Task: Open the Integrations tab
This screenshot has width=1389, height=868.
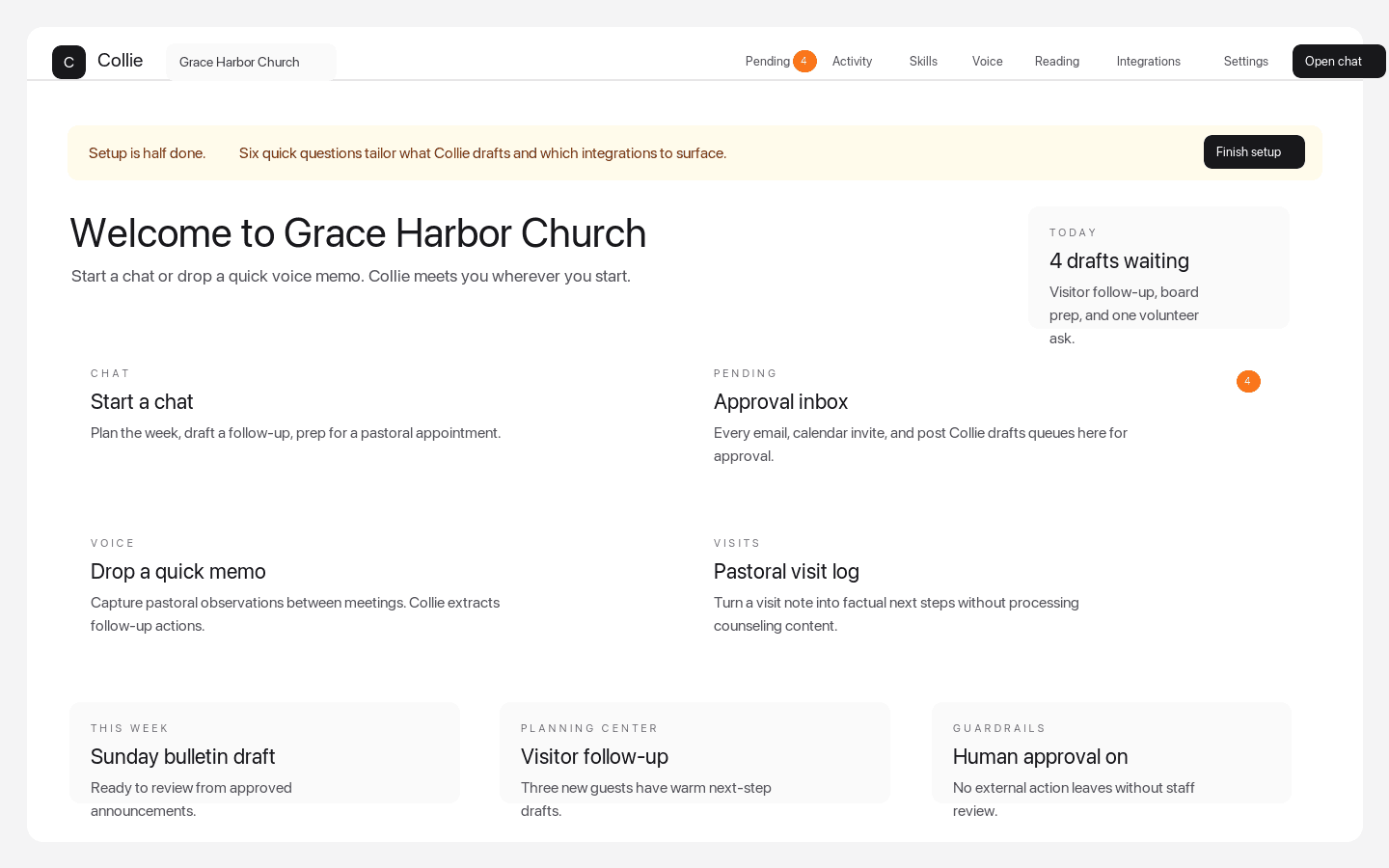Action: coord(1148,62)
